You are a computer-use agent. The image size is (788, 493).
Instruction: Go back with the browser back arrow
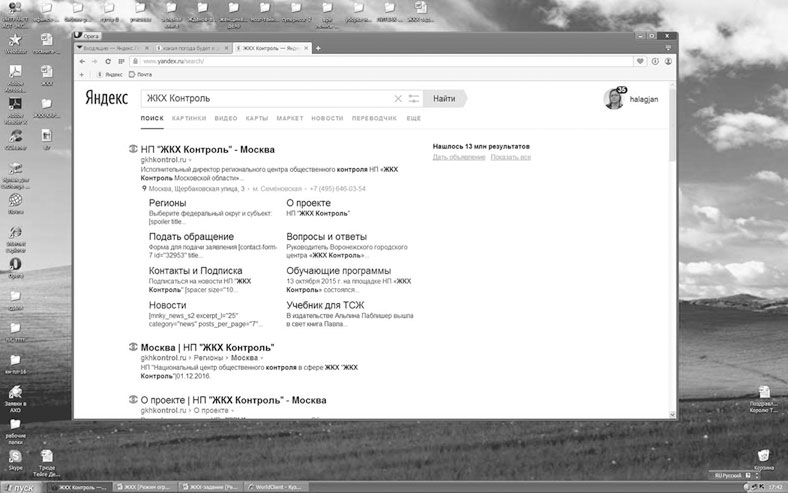82,61
